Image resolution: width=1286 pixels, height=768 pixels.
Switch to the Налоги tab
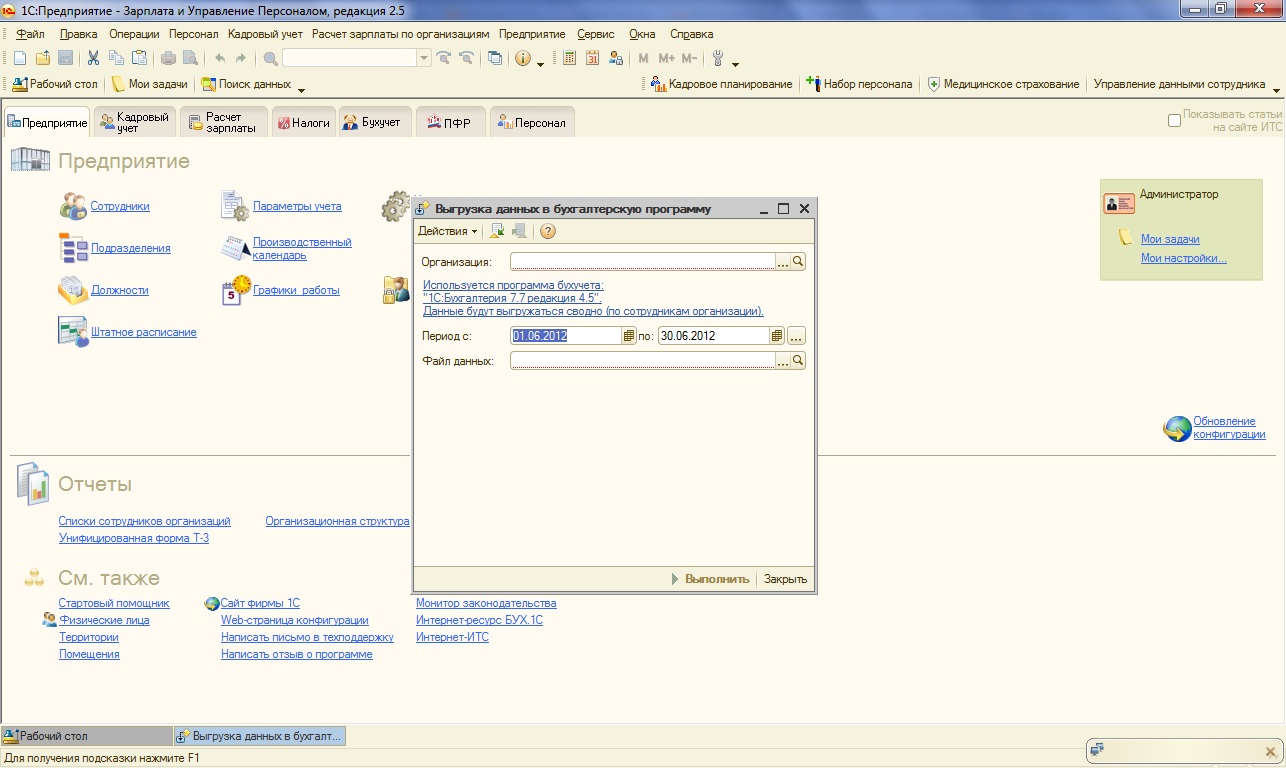(x=303, y=123)
